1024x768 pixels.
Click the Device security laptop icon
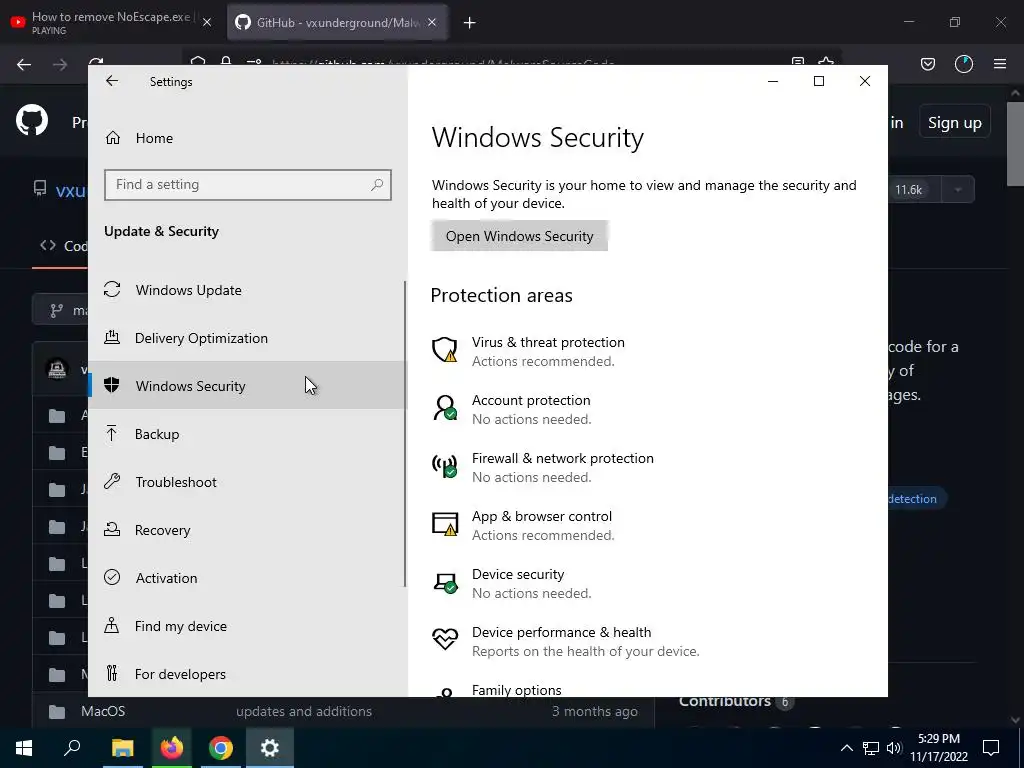point(445,582)
